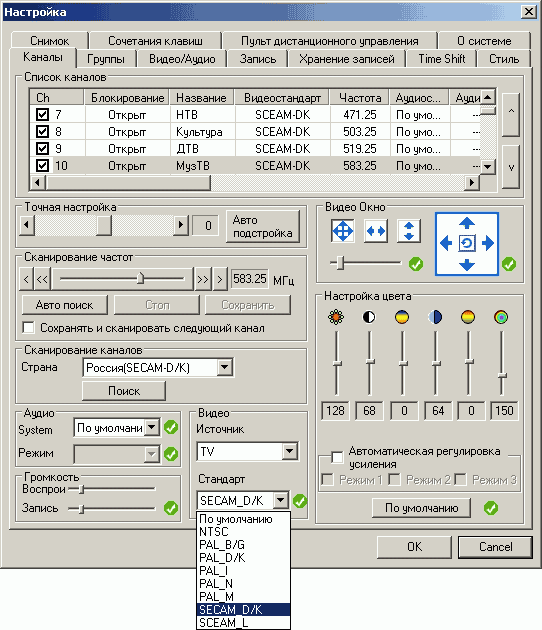542x630 pixels.
Task: Click the horizontal stretch video window icon
Action: pyautogui.click(x=375, y=231)
